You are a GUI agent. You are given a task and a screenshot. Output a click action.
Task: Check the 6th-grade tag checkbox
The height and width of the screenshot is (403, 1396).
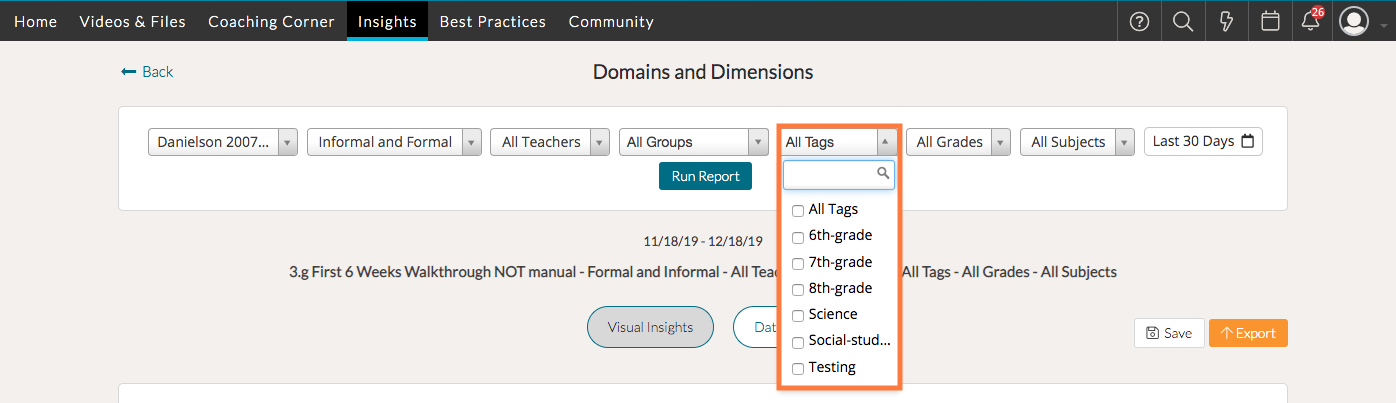798,237
